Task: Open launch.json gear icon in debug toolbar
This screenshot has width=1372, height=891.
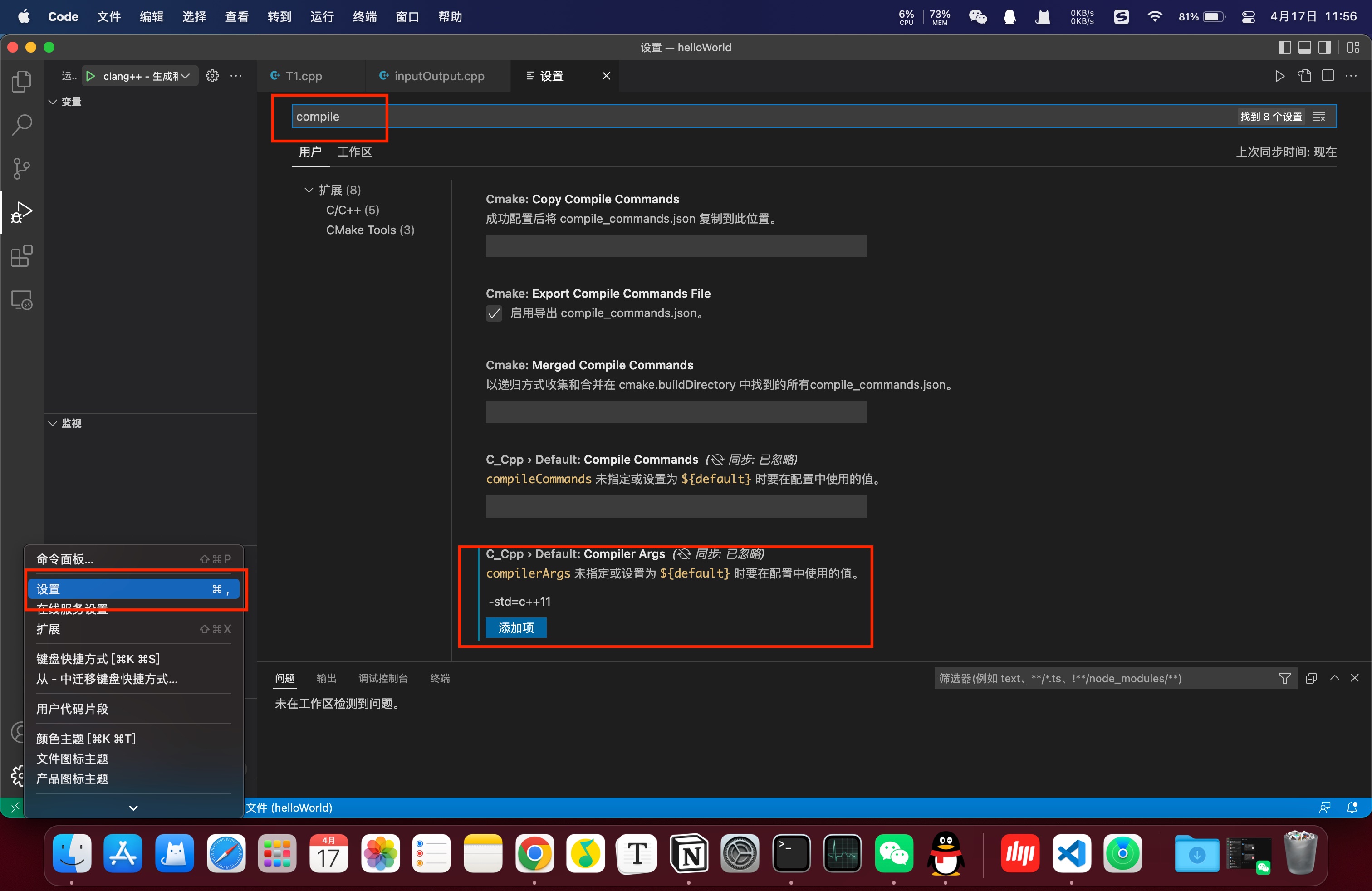Action: pyautogui.click(x=212, y=76)
